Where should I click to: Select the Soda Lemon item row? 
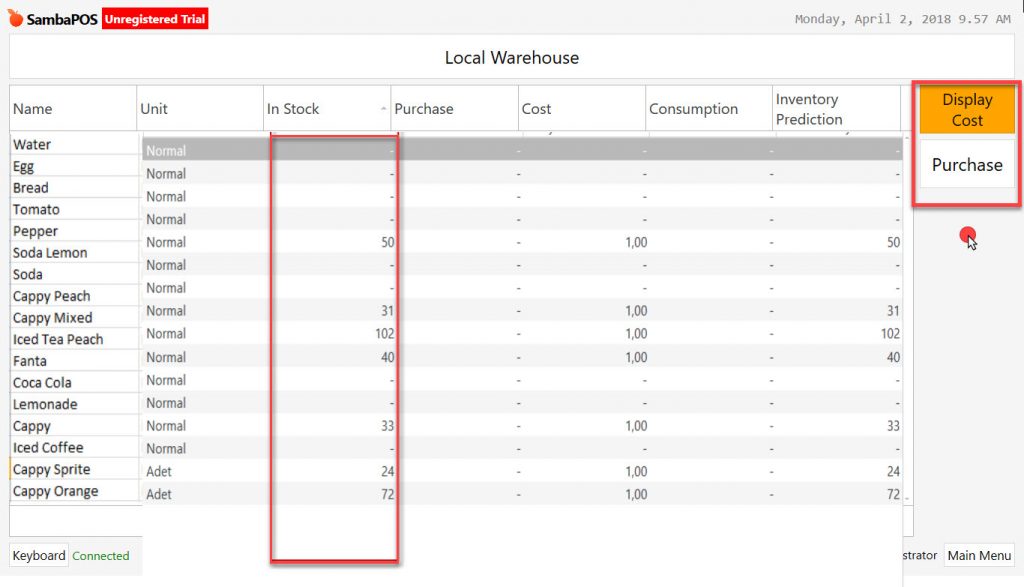74,252
